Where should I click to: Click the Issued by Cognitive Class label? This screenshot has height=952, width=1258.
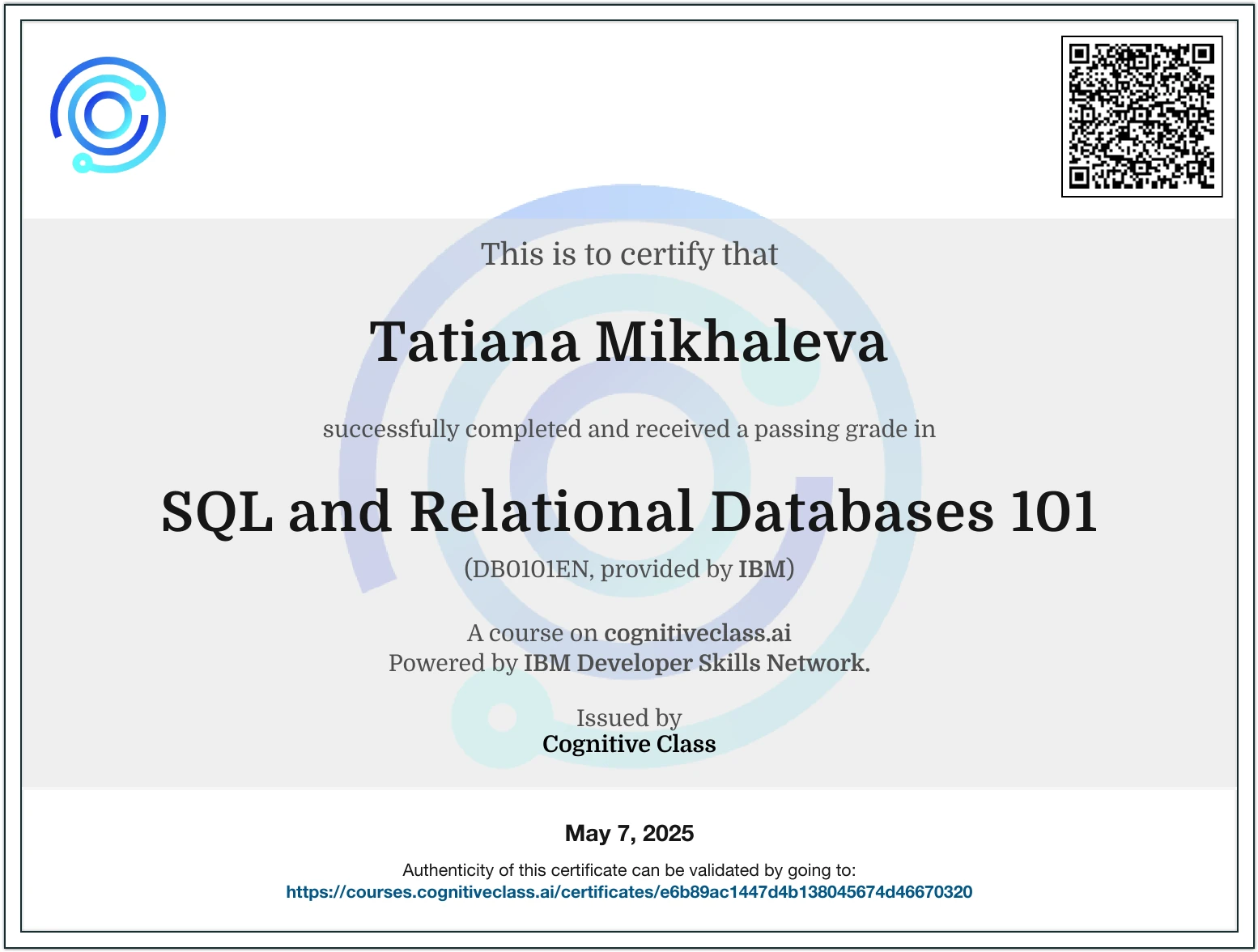[x=629, y=730]
